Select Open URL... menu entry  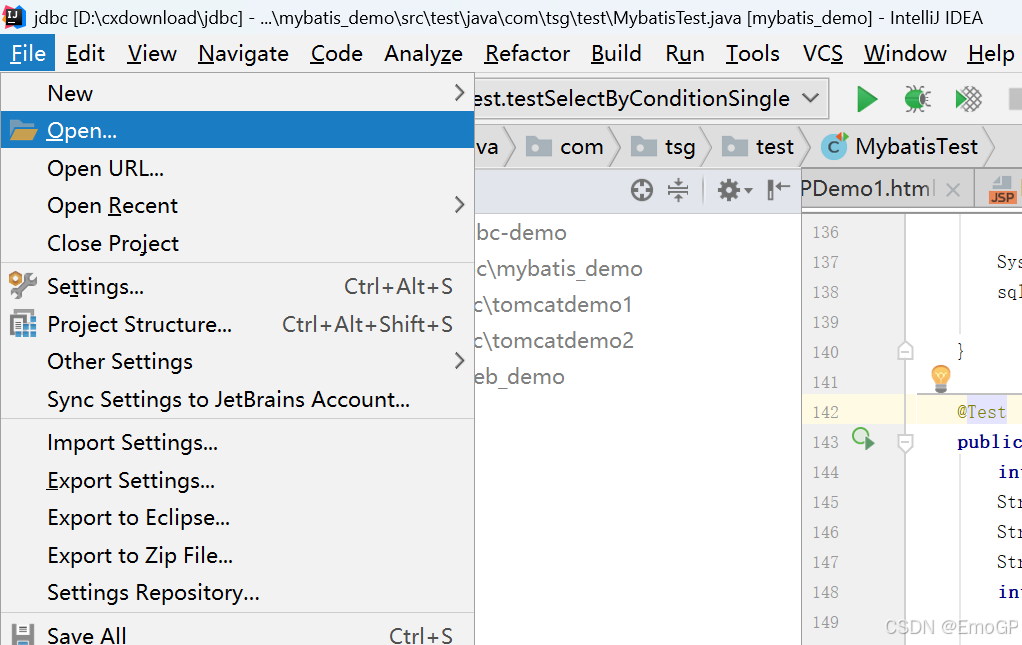click(x=237, y=168)
